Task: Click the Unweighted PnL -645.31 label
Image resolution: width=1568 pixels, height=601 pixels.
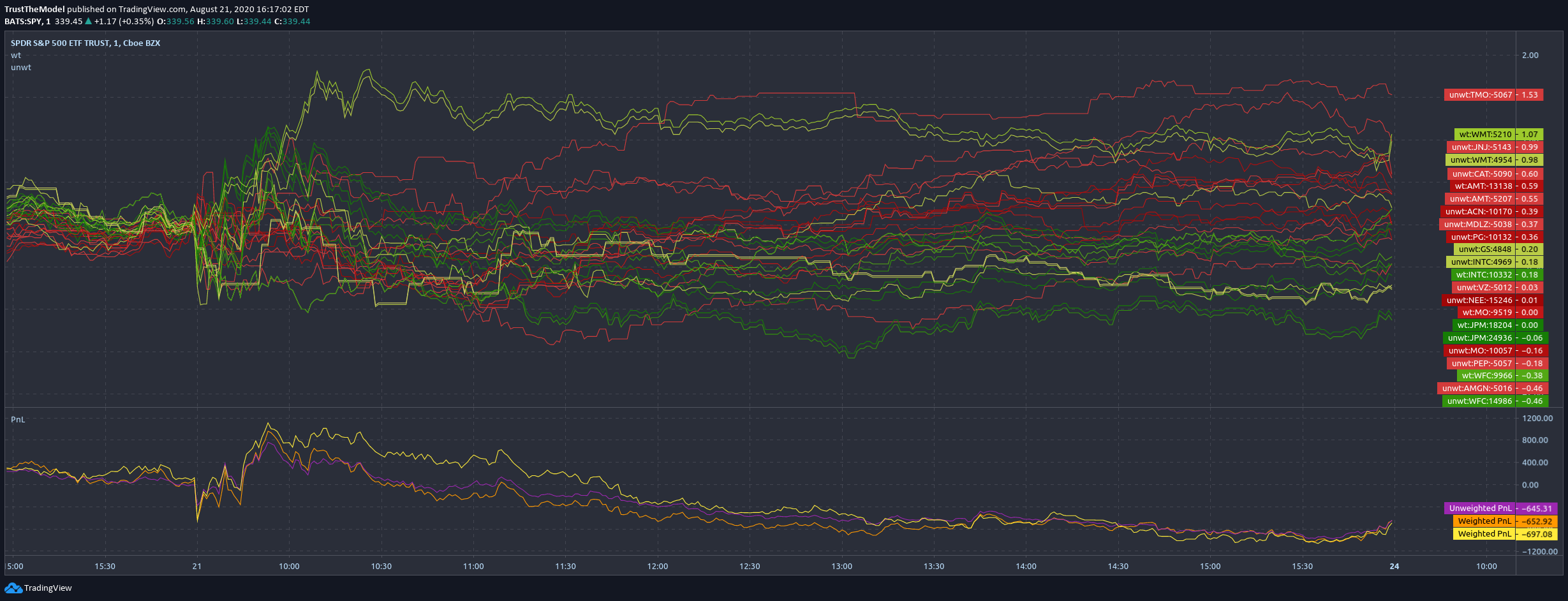Action: click(x=1501, y=508)
